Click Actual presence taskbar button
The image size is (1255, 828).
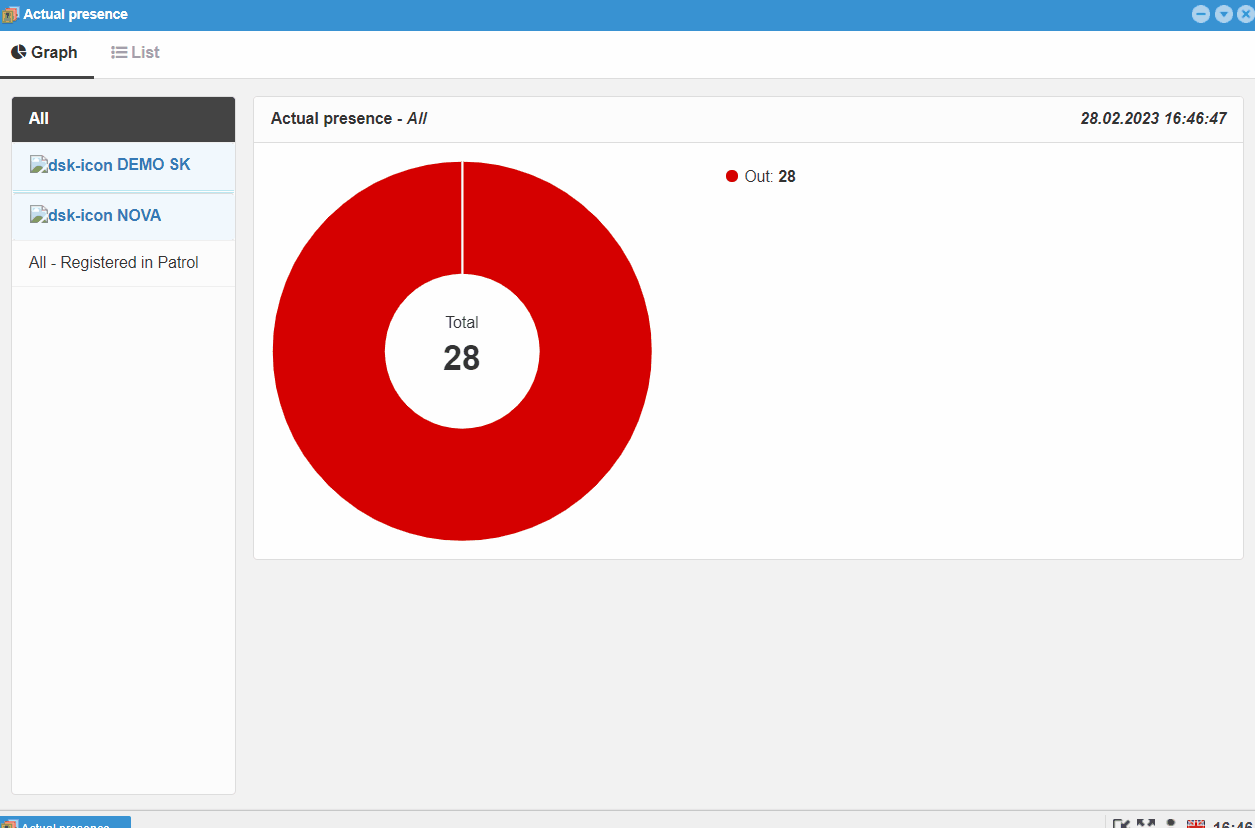66,822
